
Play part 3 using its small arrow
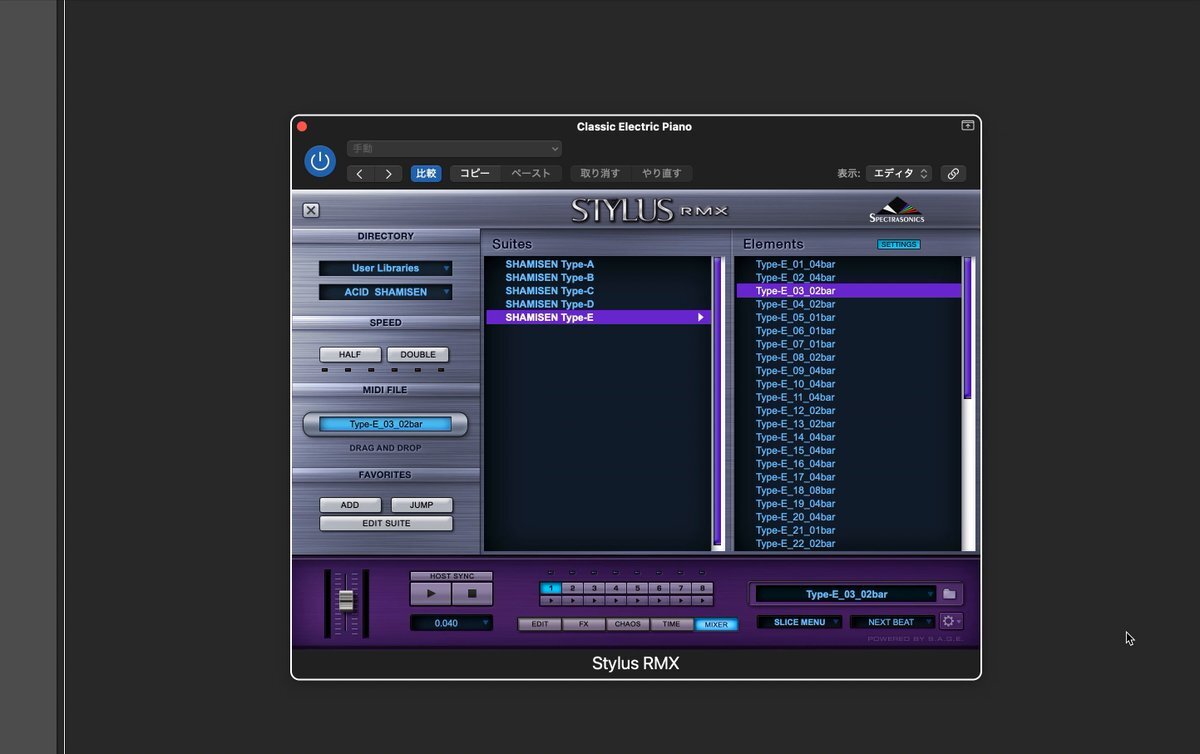tap(594, 601)
